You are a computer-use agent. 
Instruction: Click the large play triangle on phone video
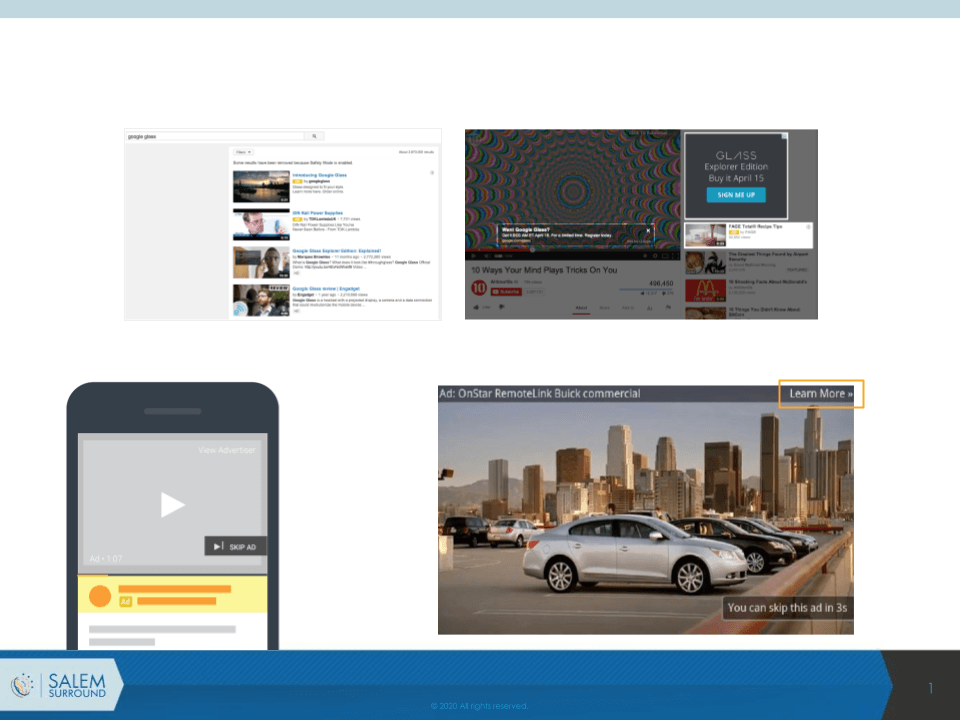(x=172, y=504)
